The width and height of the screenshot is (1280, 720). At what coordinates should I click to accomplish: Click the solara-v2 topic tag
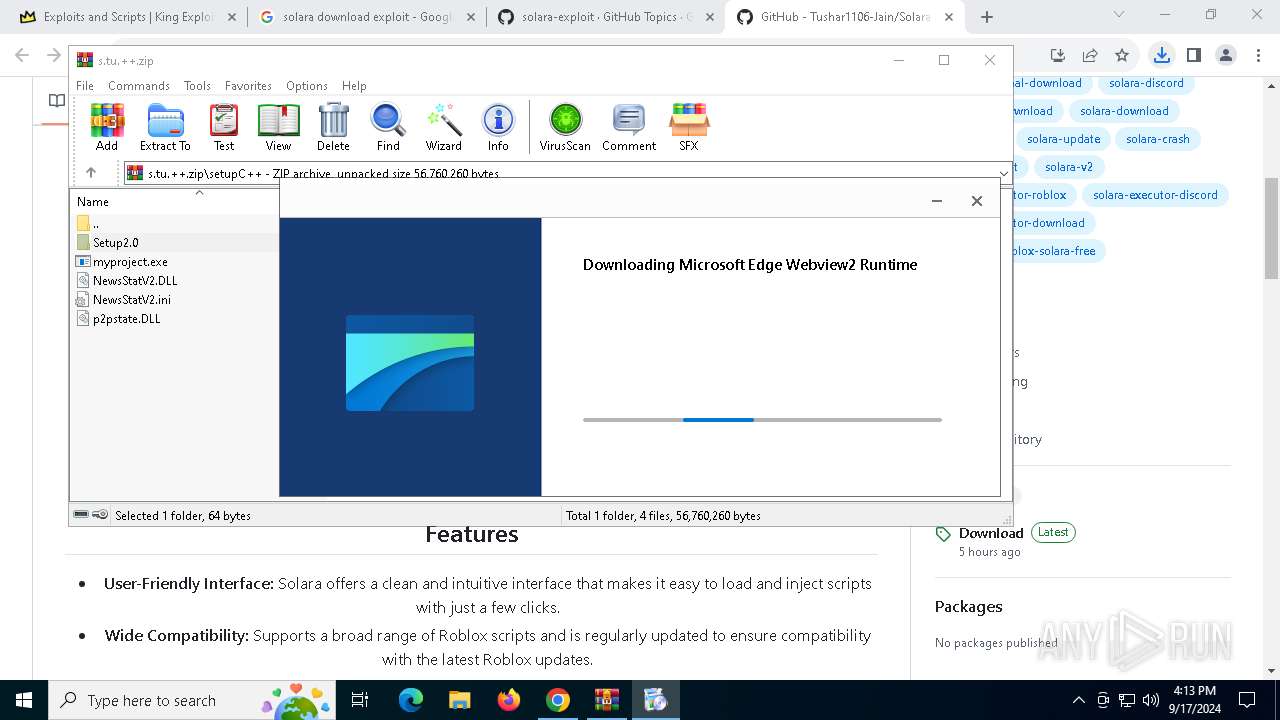click(1069, 167)
